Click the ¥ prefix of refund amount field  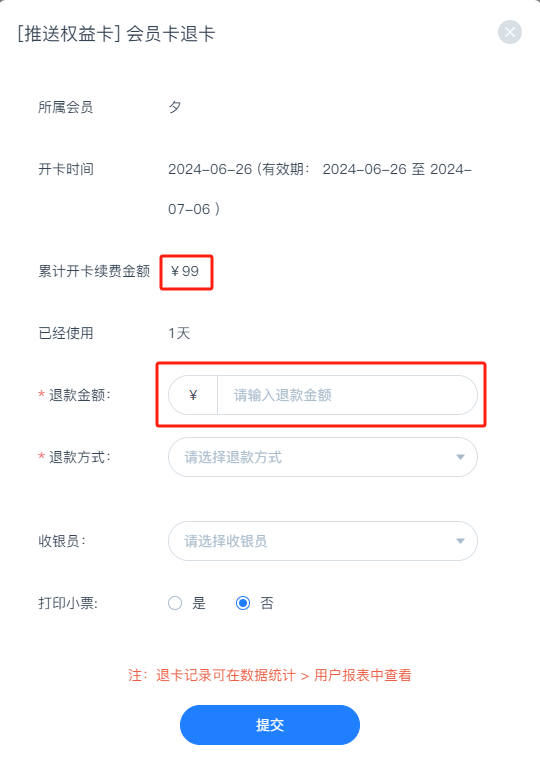(193, 395)
